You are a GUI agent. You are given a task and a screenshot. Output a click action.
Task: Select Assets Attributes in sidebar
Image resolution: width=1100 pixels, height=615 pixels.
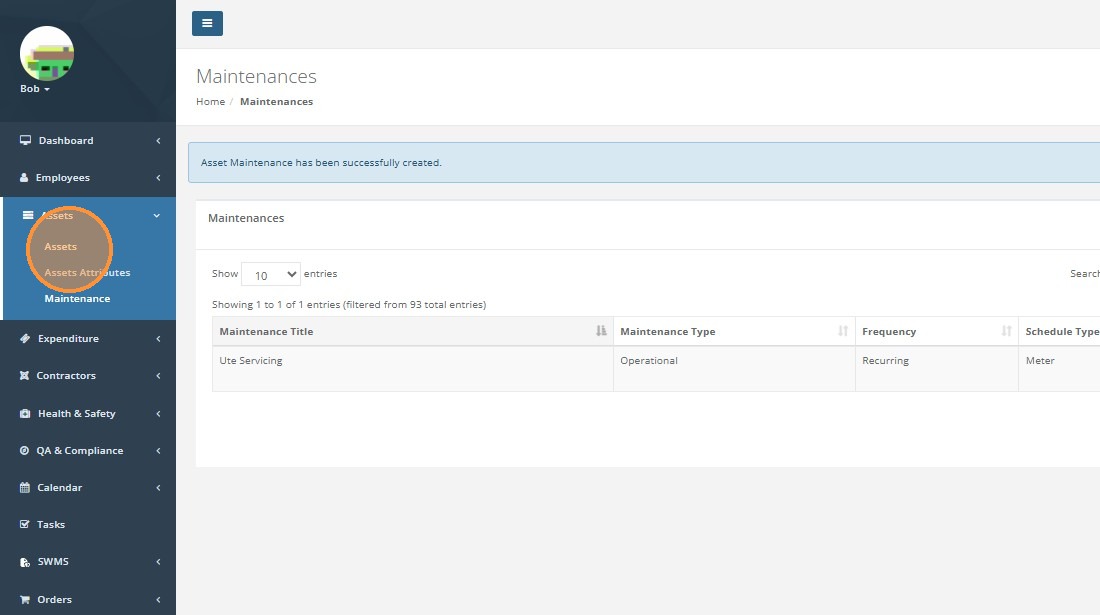pos(87,273)
